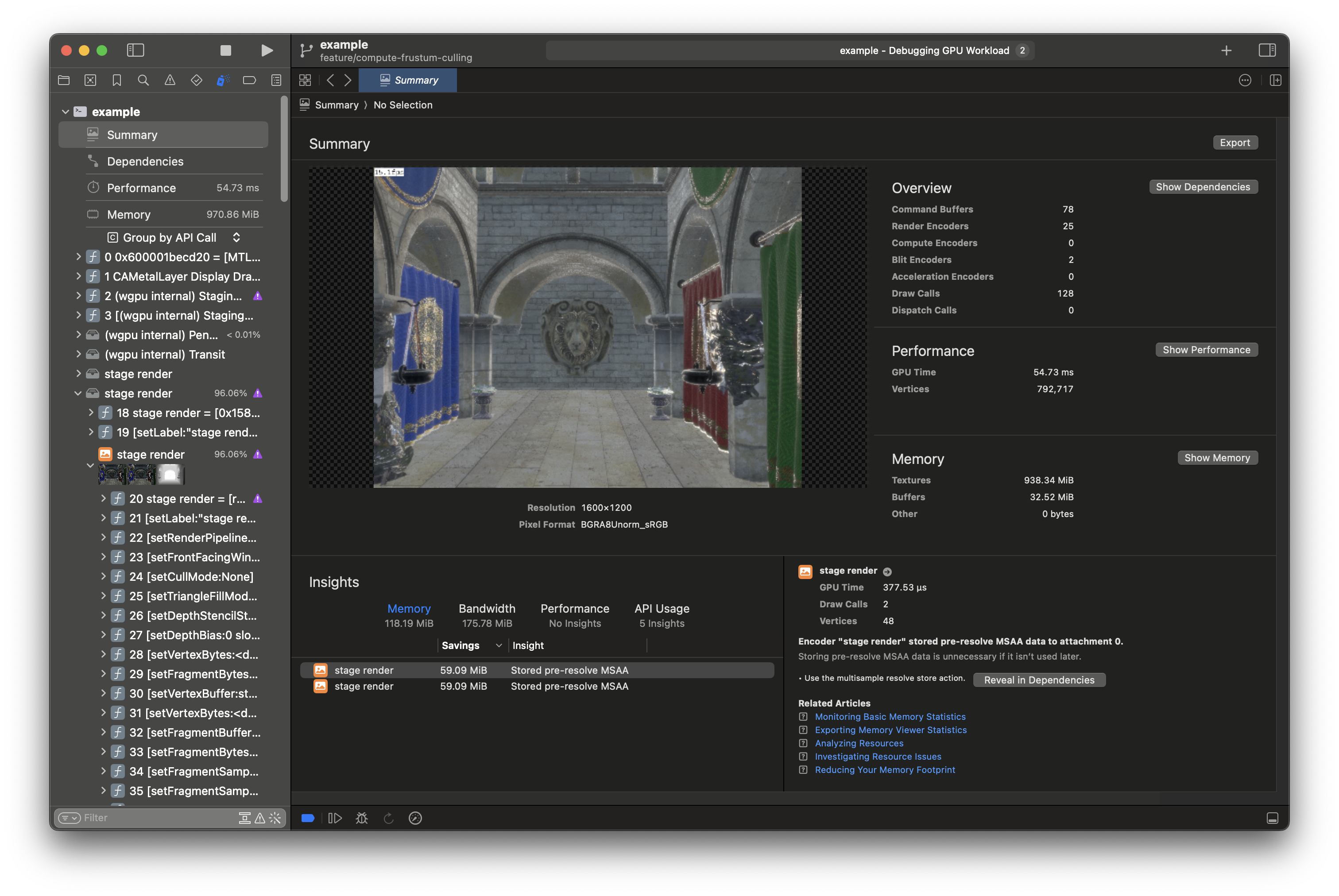Screen dimensions: 1339x896
Task: Open the related items grid icon
Action: click(x=305, y=80)
